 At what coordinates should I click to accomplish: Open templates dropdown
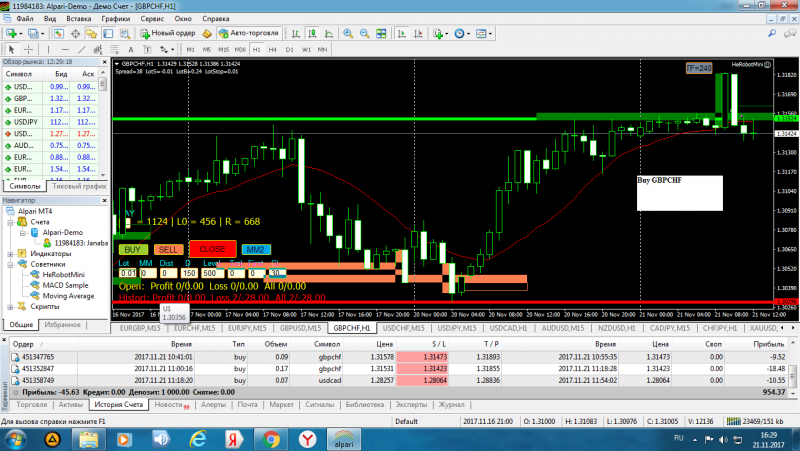[x=484, y=34]
